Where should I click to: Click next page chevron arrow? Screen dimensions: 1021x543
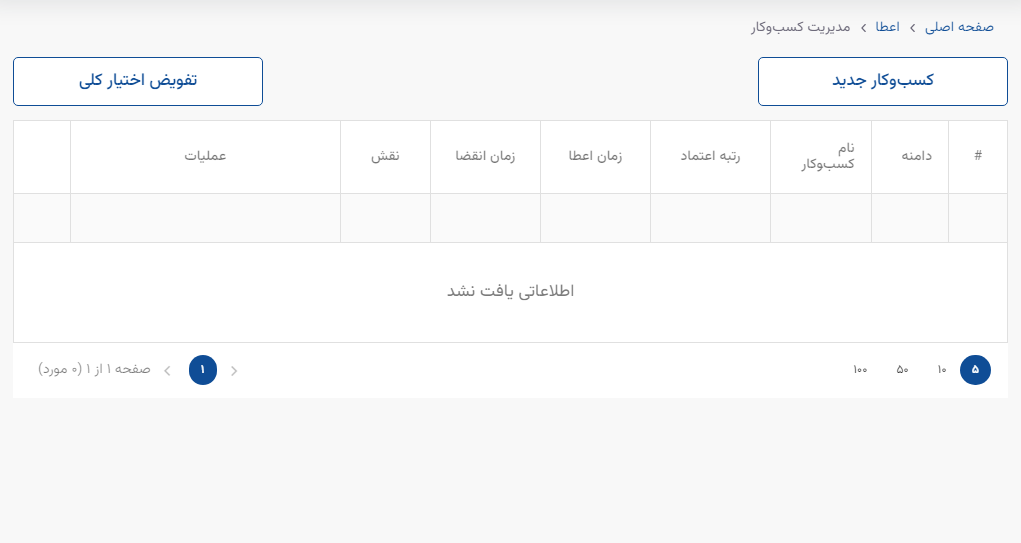tap(167, 370)
